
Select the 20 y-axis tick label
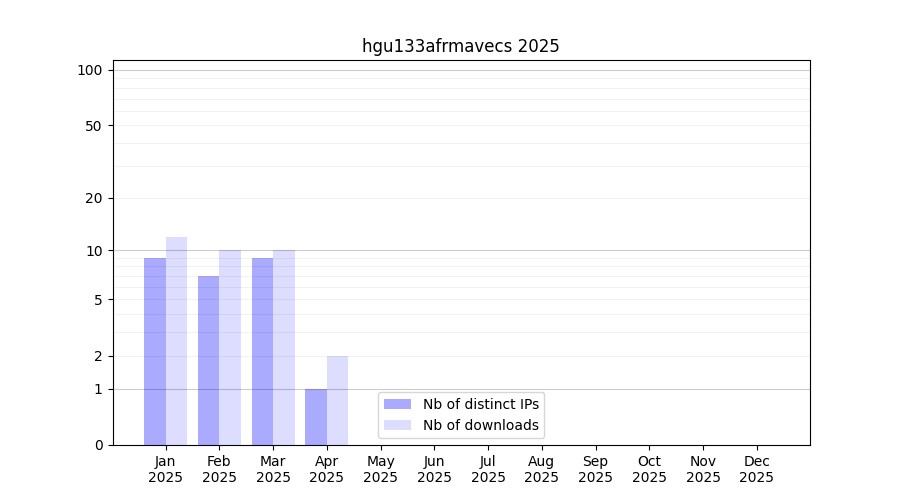pos(94,198)
